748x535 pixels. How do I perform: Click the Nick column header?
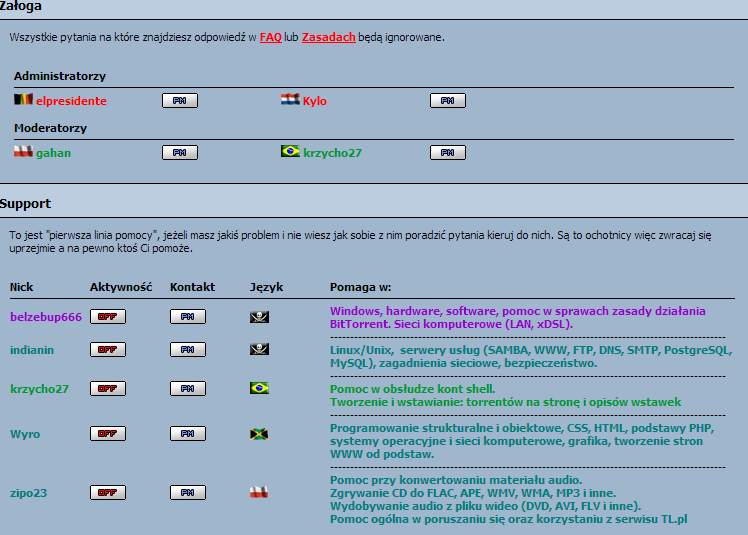pos(21,287)
